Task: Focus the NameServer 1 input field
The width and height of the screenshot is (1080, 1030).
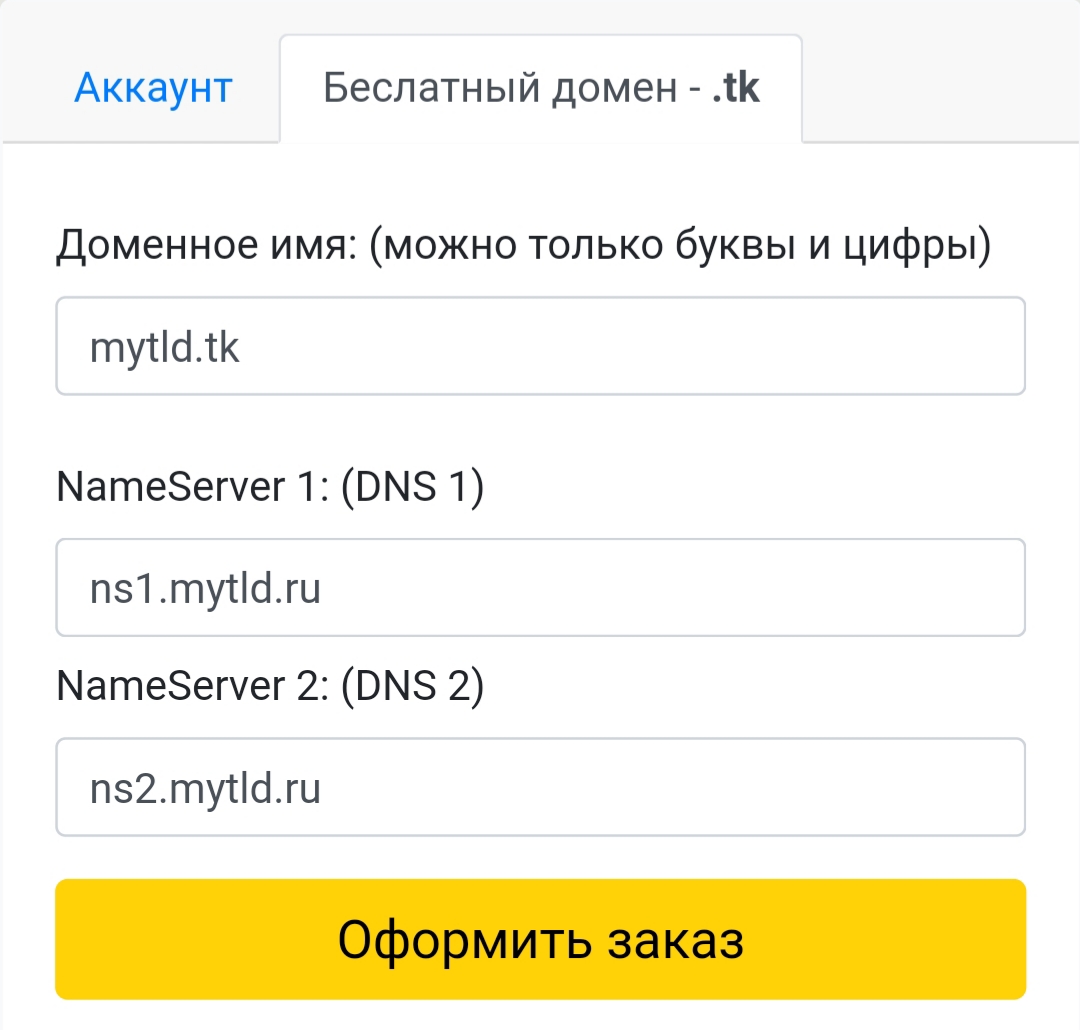Action: coord(540,588)
